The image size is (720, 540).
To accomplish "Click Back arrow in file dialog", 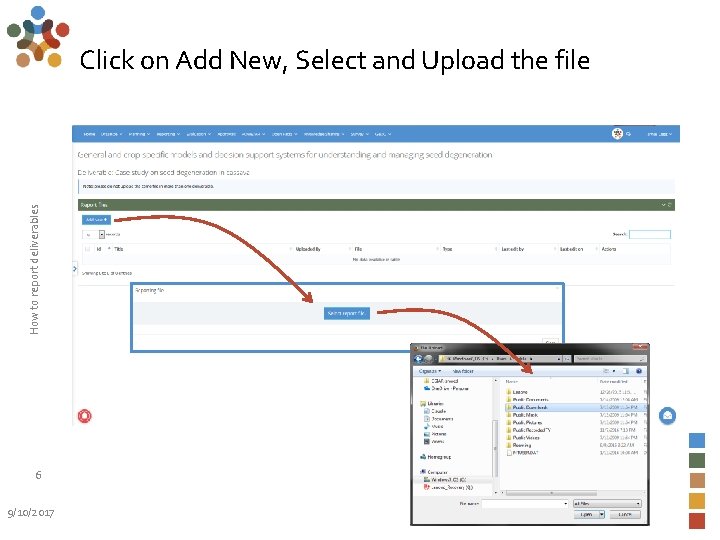I will pos(418,359).
